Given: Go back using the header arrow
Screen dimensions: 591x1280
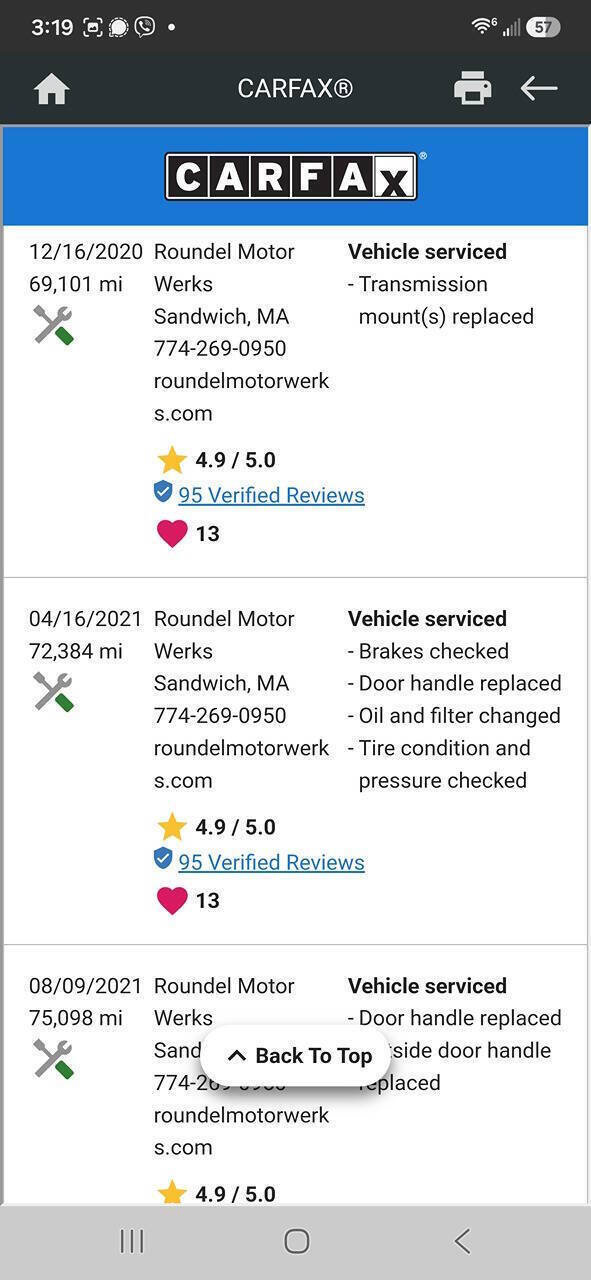Looking at the screenshot, I should tap(539, 88).
